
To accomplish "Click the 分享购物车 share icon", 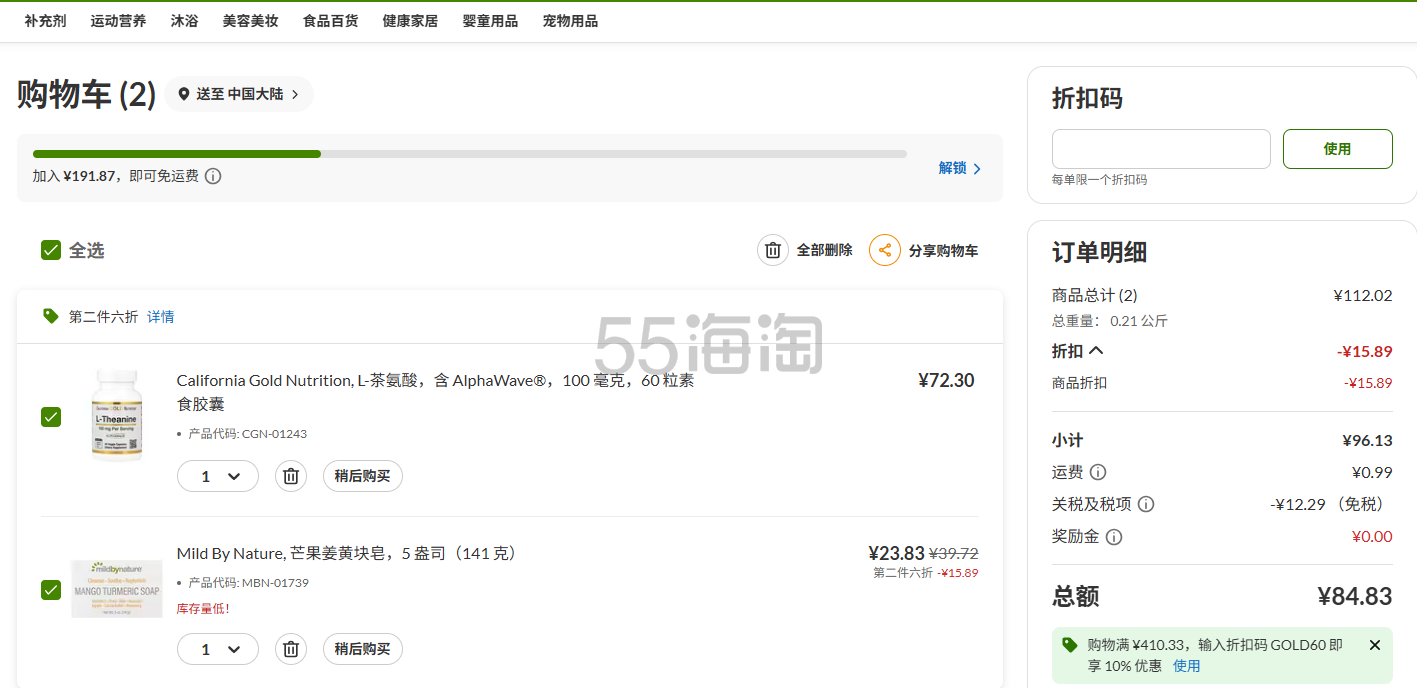I will click(885, 250).
